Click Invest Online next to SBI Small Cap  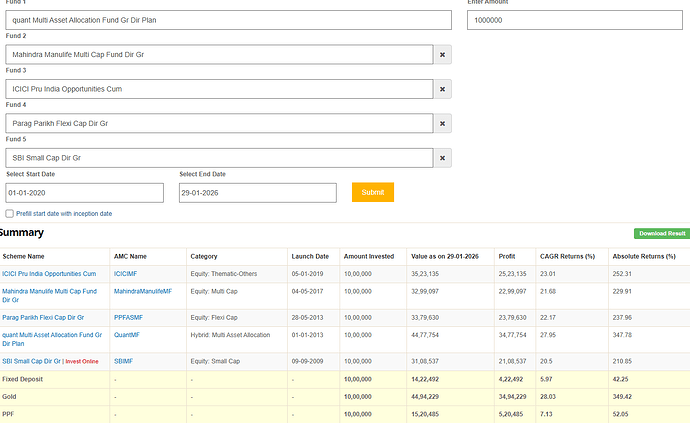click(83, 361)
